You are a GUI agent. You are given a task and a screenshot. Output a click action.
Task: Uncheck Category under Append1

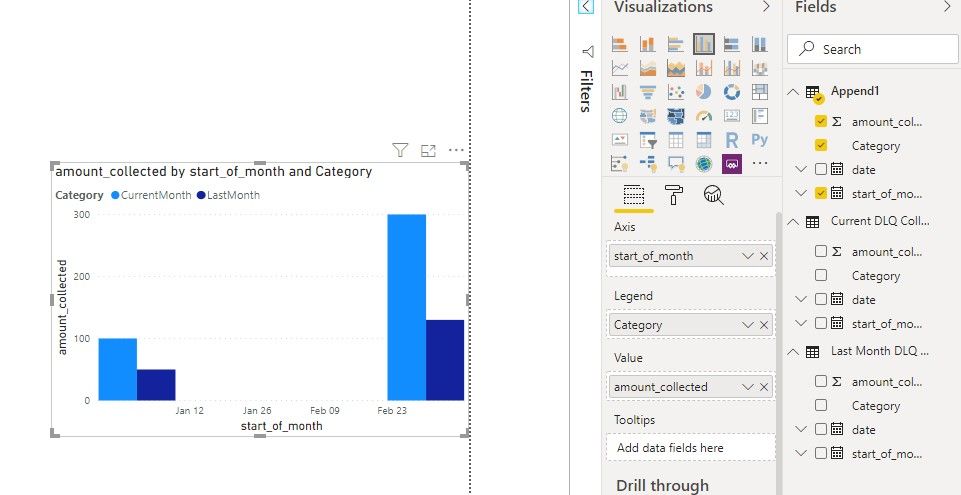click(x=821, y=145)
